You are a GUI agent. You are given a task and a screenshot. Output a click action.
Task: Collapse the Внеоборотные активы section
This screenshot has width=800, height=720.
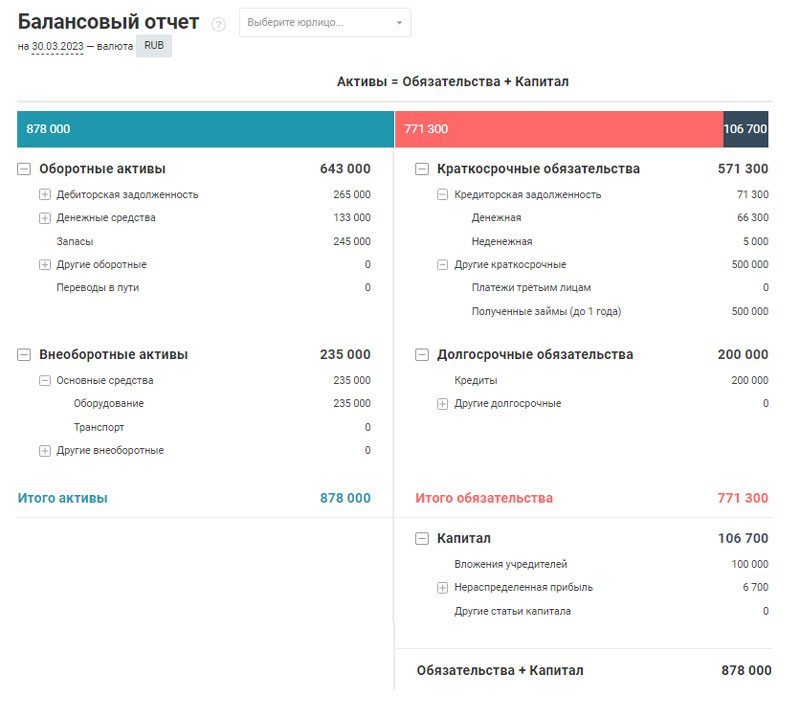point(24,355)
